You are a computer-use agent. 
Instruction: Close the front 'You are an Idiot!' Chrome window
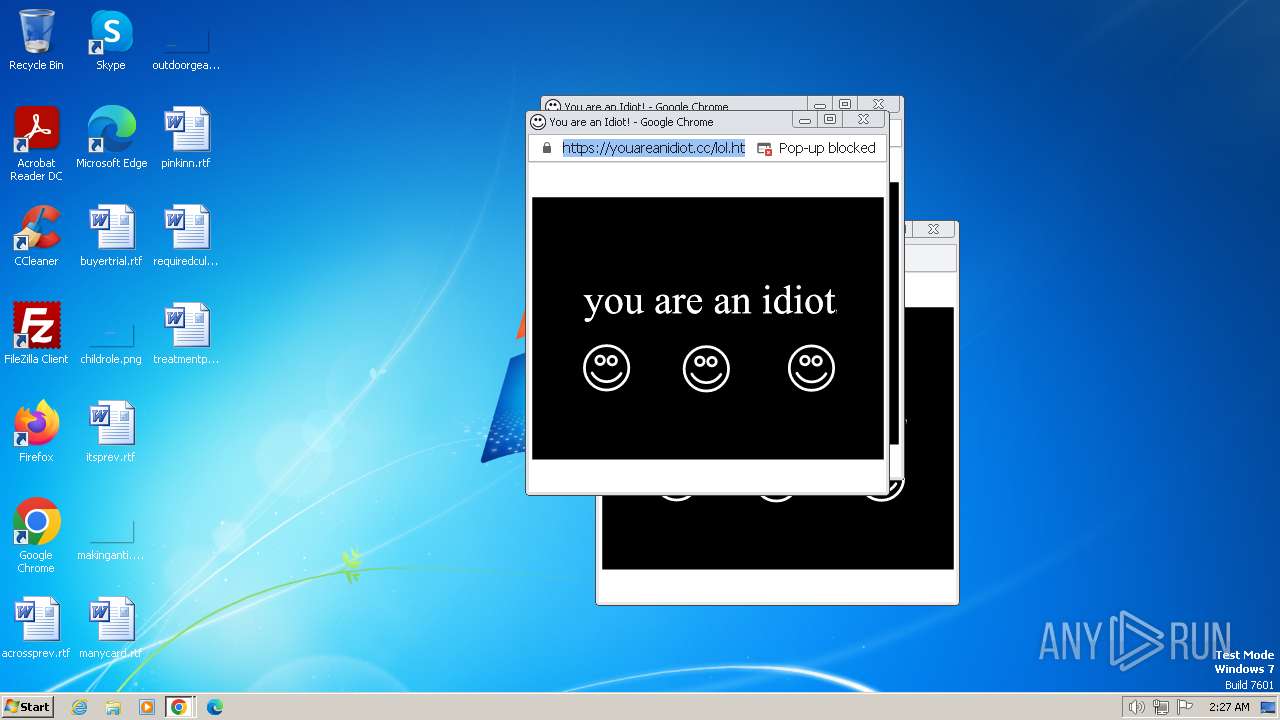(x=864, y=119)
